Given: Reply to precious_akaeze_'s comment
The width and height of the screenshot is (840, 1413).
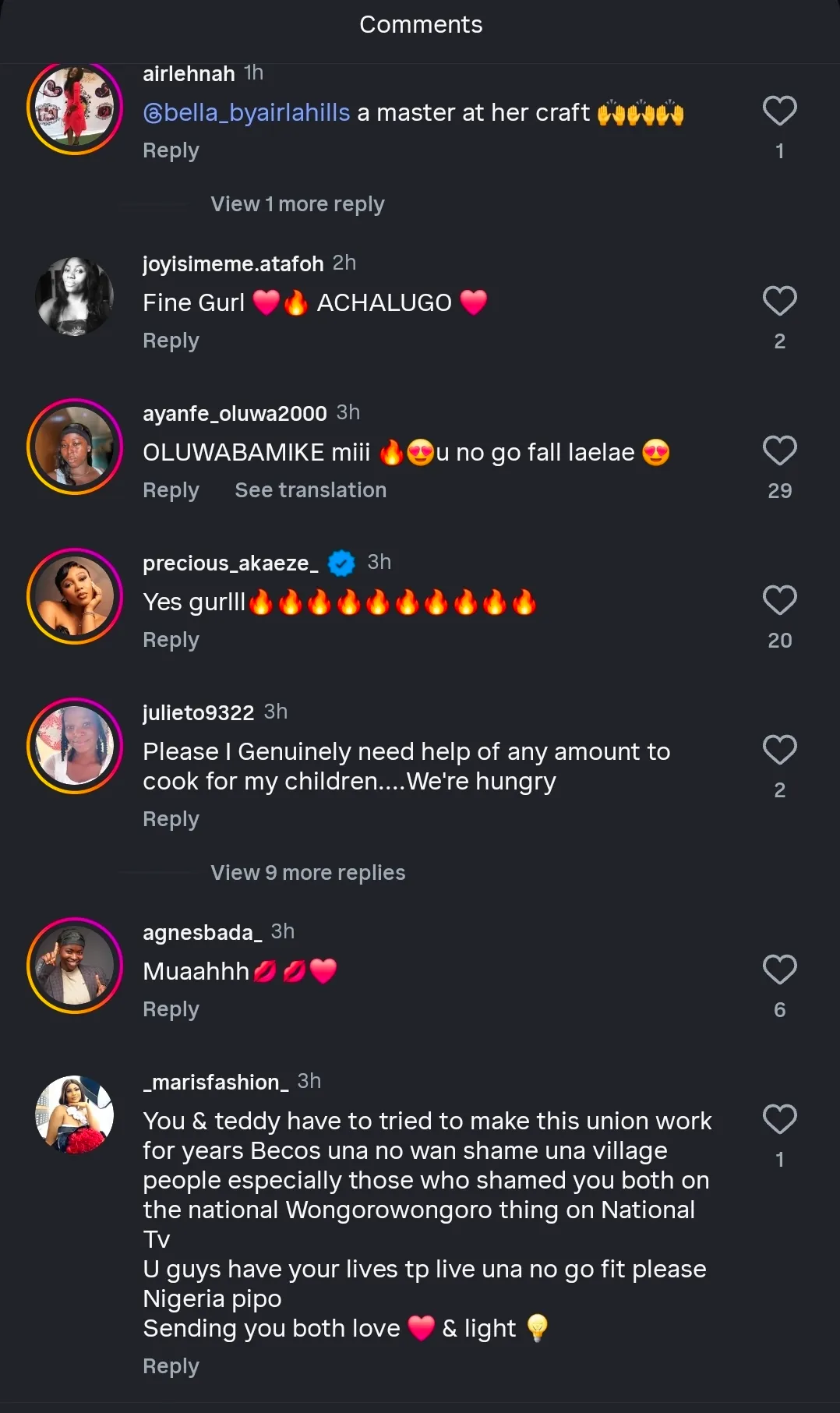Looking at the screenshot, I should coord(171,640).
